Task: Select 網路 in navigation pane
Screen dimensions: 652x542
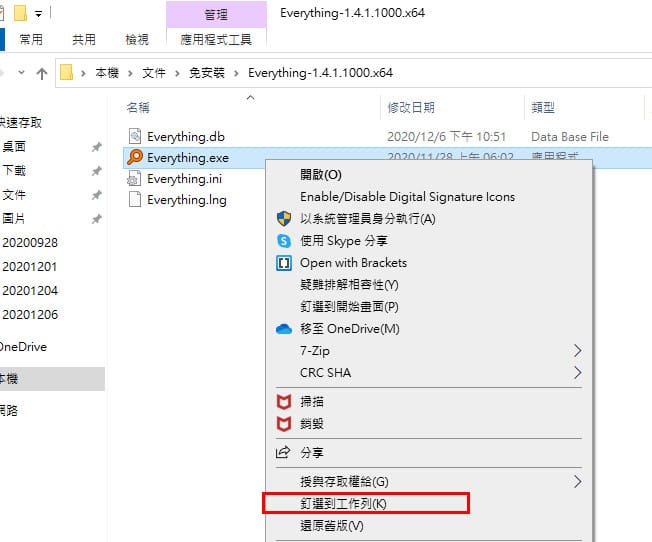Action: point(9,411)
